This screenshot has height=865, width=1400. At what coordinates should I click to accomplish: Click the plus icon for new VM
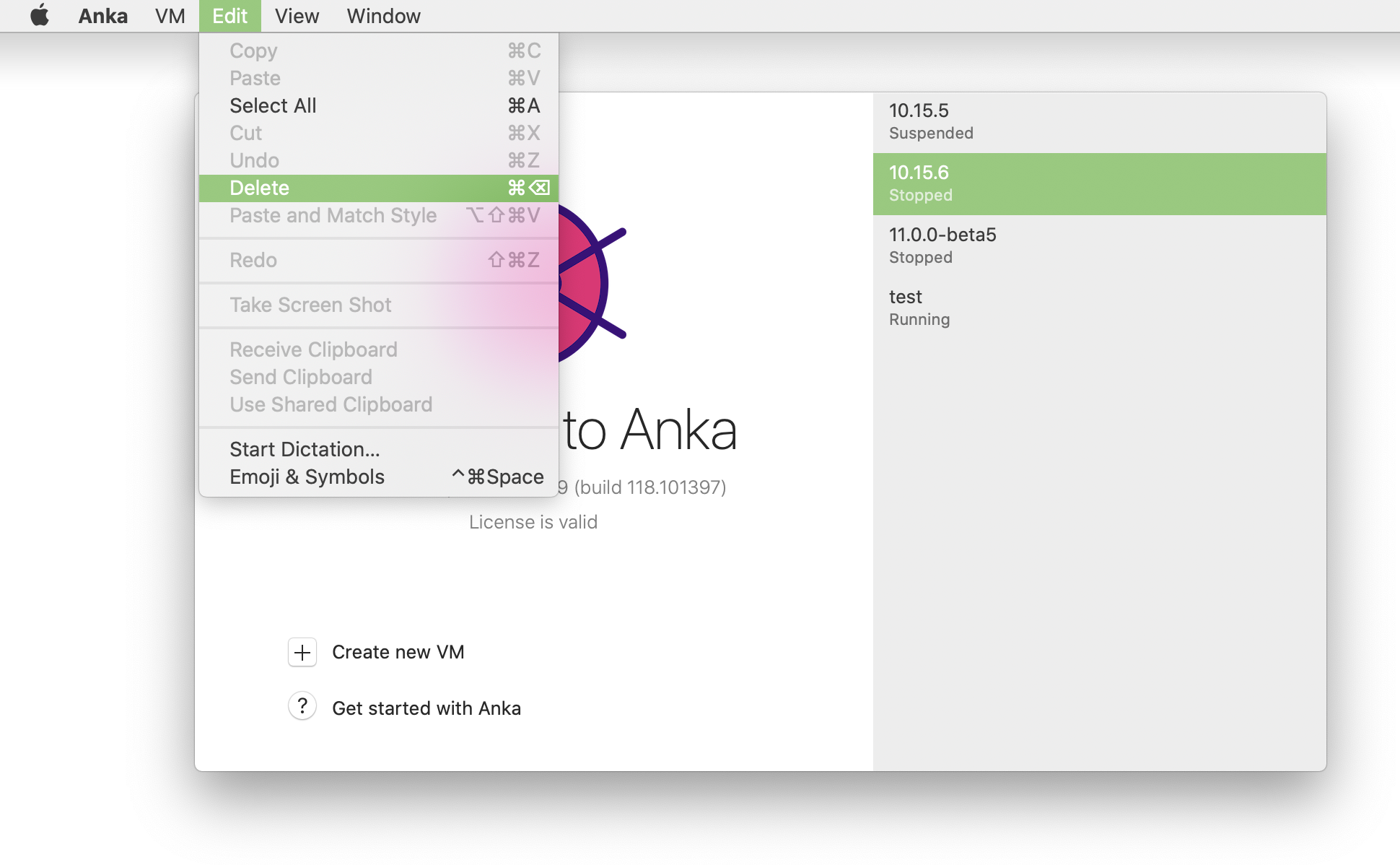point(302,653)
